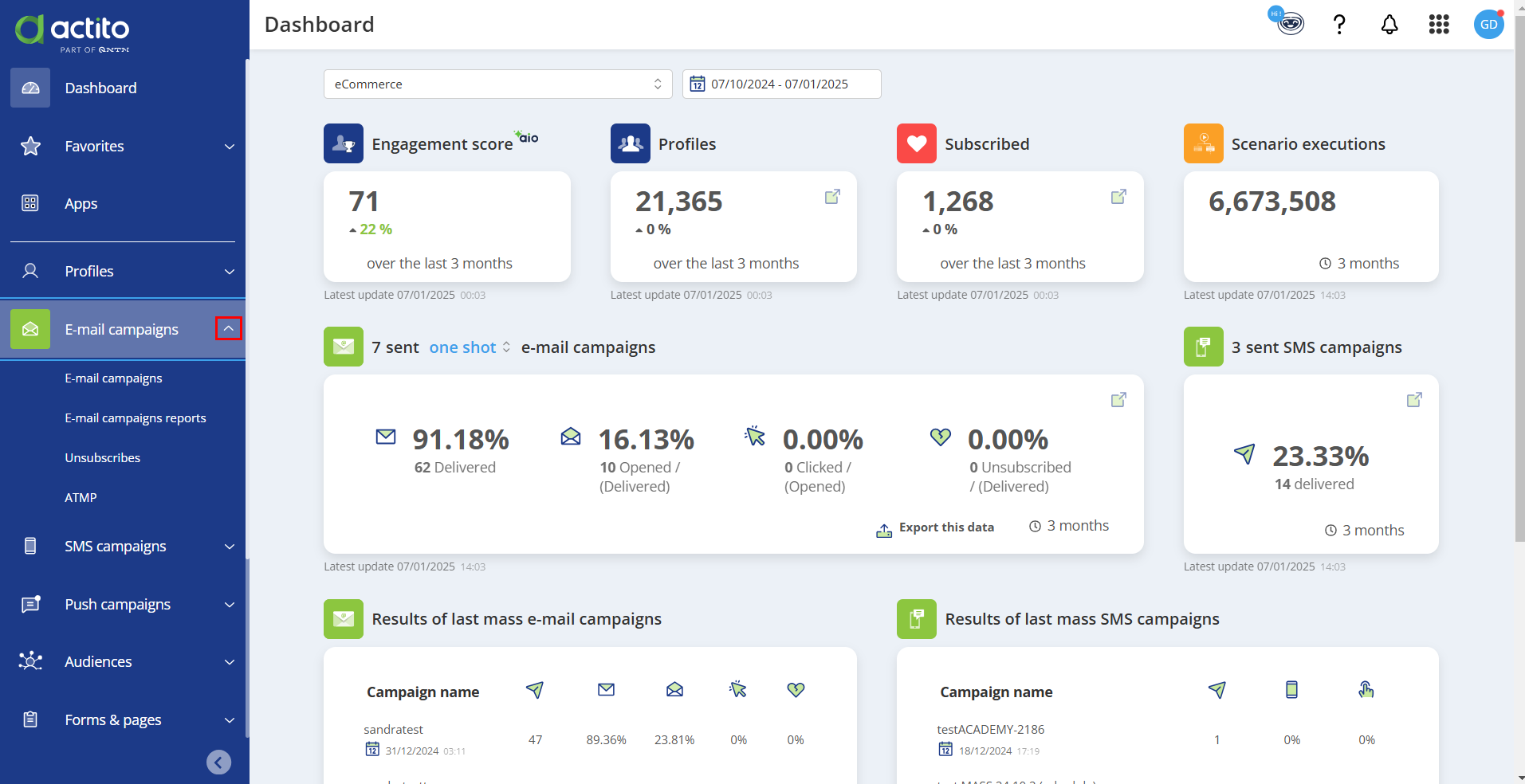Click the Push campaigns icon in sidebar

click(x=30, y=604)
